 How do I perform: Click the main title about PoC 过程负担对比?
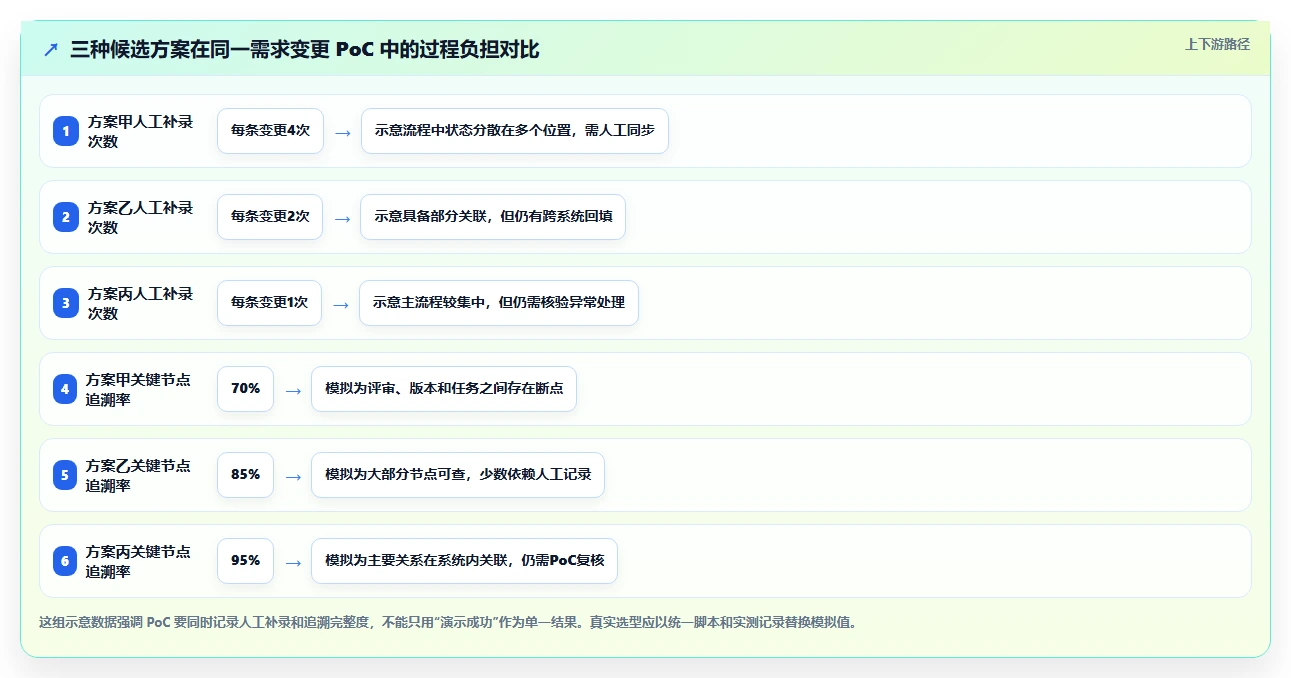click(305, 49)
